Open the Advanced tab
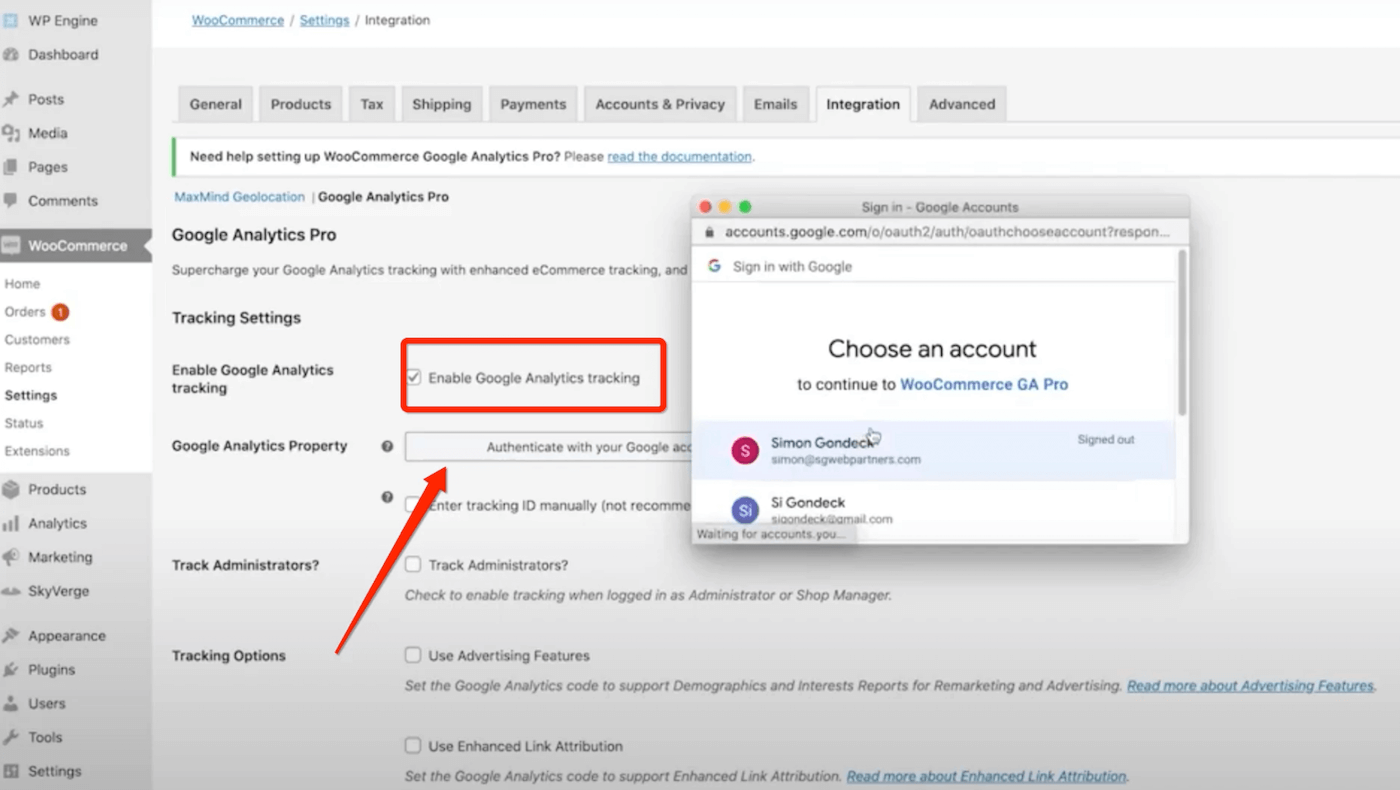 (962, 104)
